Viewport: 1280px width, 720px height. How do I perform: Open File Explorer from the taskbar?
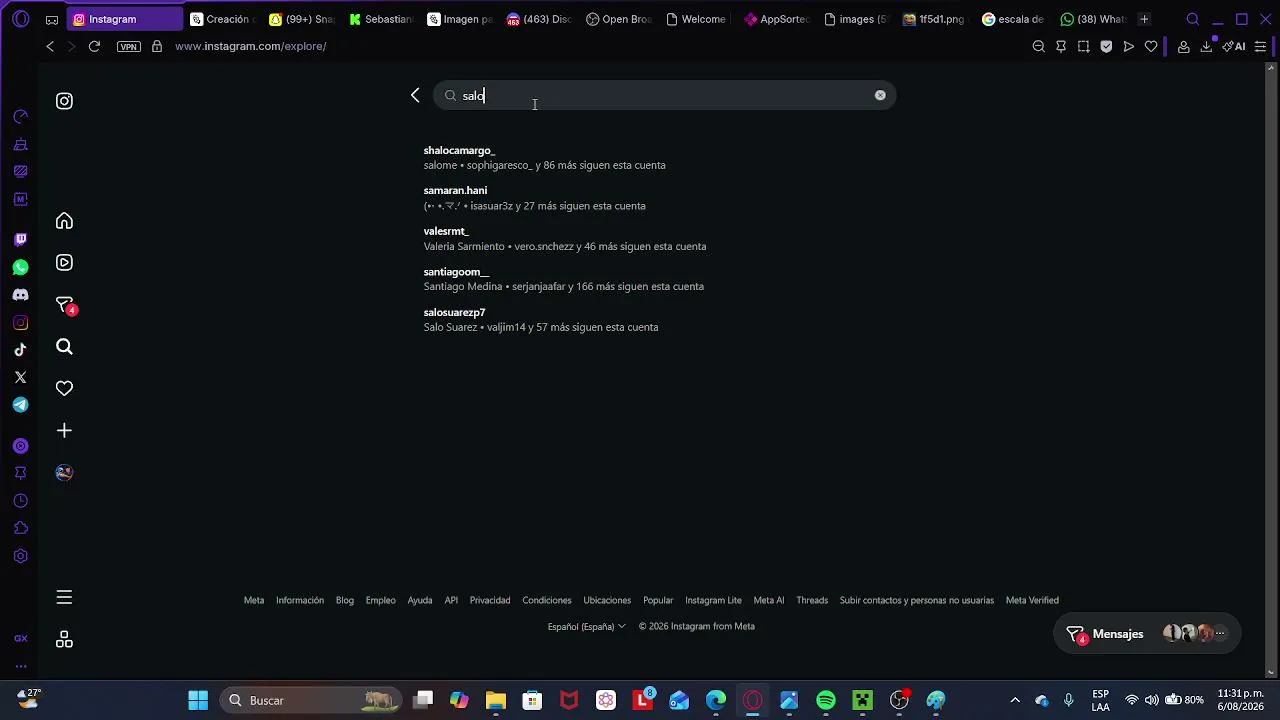point(496,700)
